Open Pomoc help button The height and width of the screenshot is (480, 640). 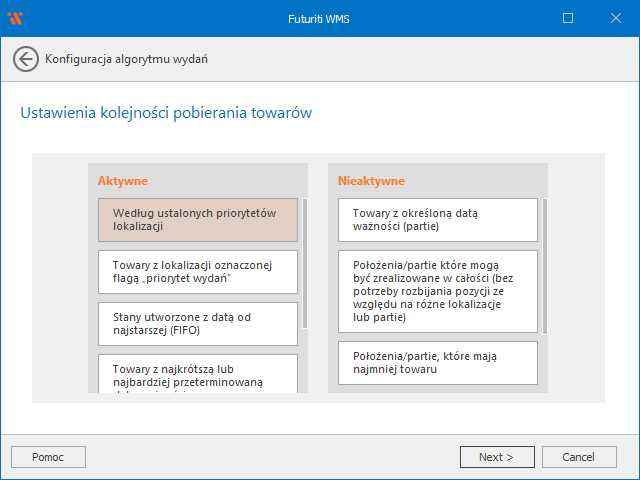(48, 457)
